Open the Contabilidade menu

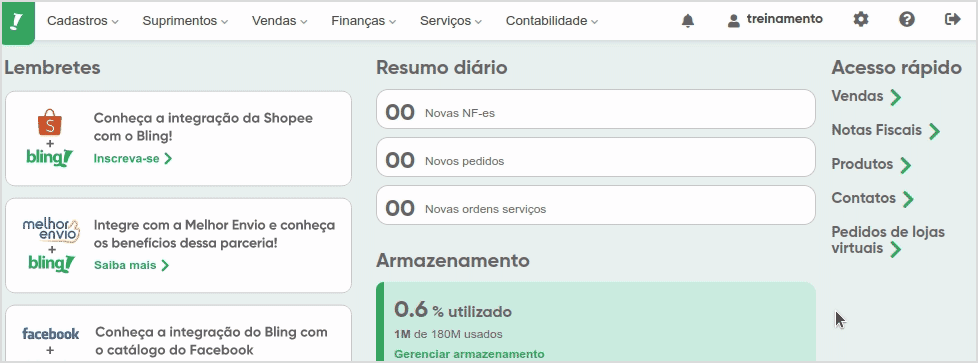552,21
